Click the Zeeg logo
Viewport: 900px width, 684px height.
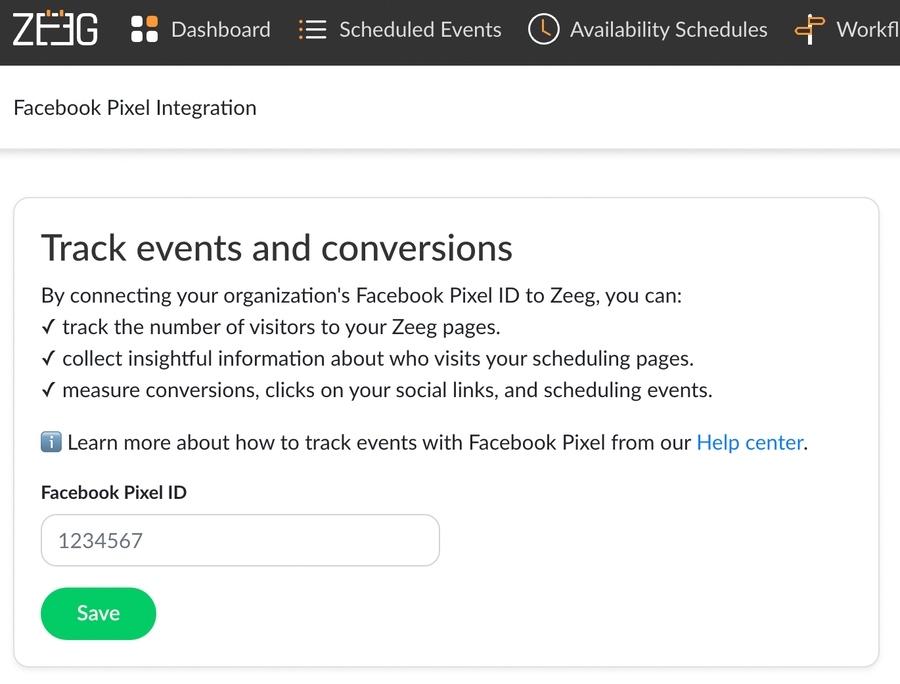point(55,30)
